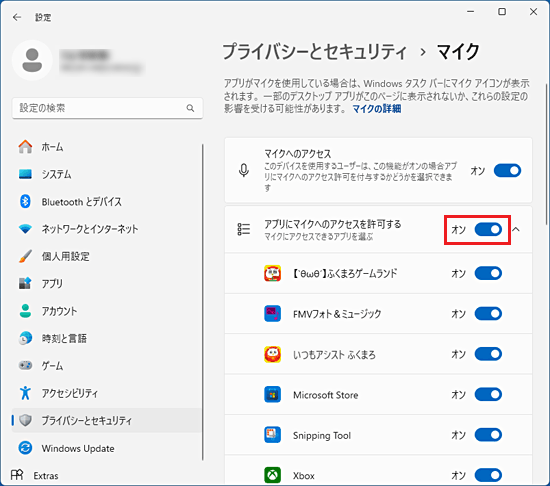This screenshot has height=486, width=550.
Task: Click the FMVフォト&ミュージック app icon
Action: point(272,313)
